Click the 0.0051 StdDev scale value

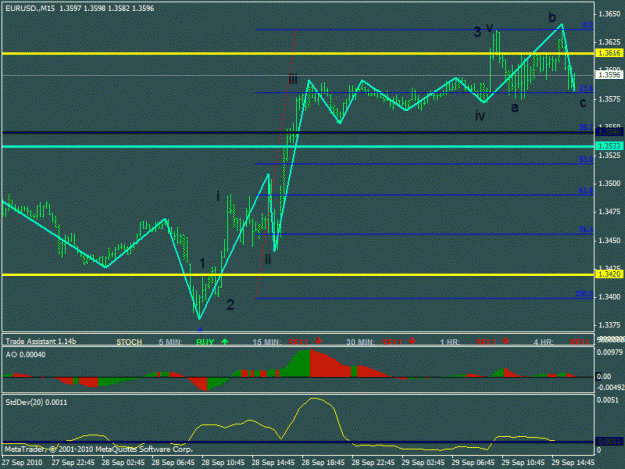[608, 400]
